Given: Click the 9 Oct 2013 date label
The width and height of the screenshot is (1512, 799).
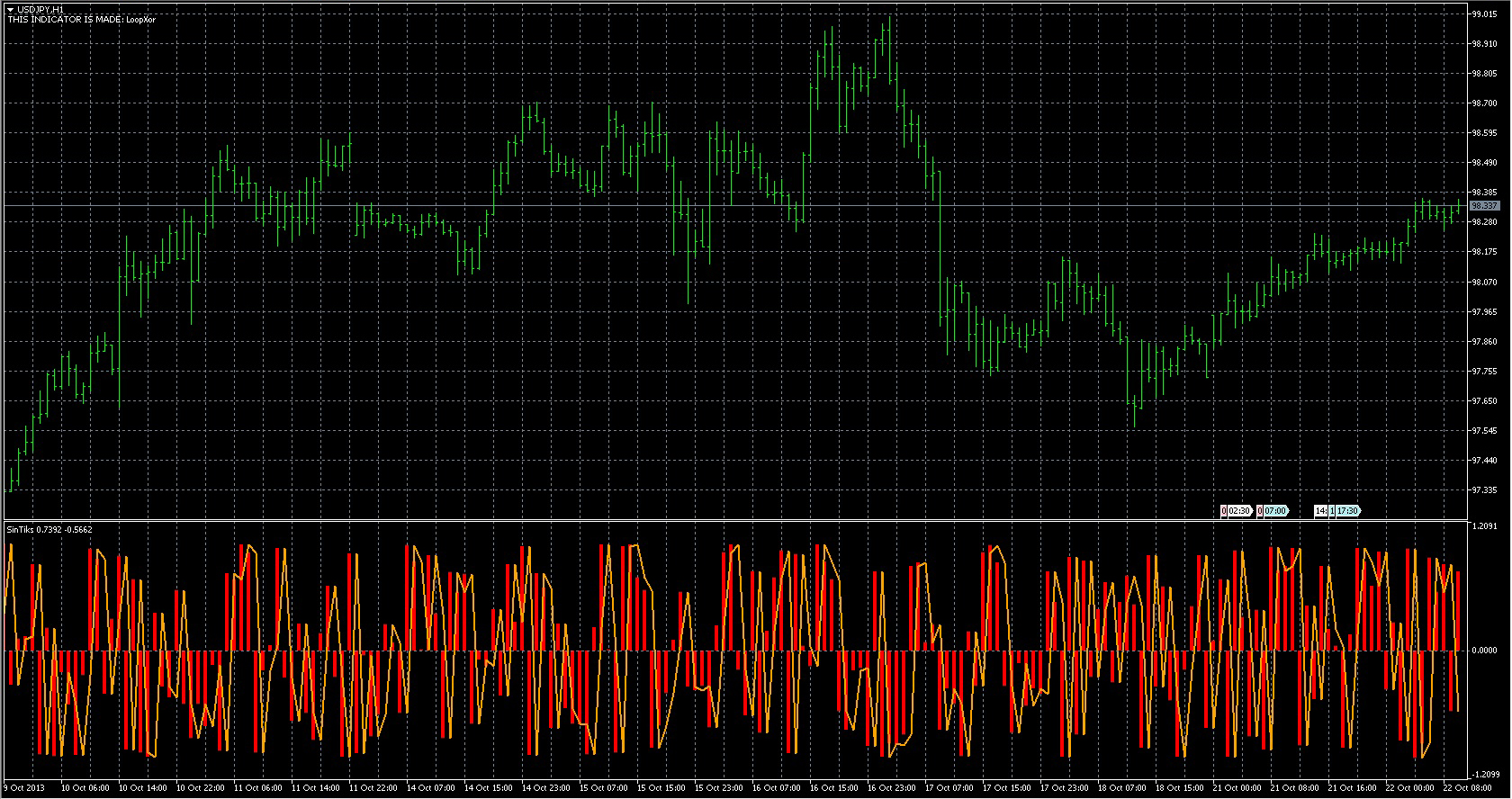Looking at the screenshot, I should [x=22, y=788].
